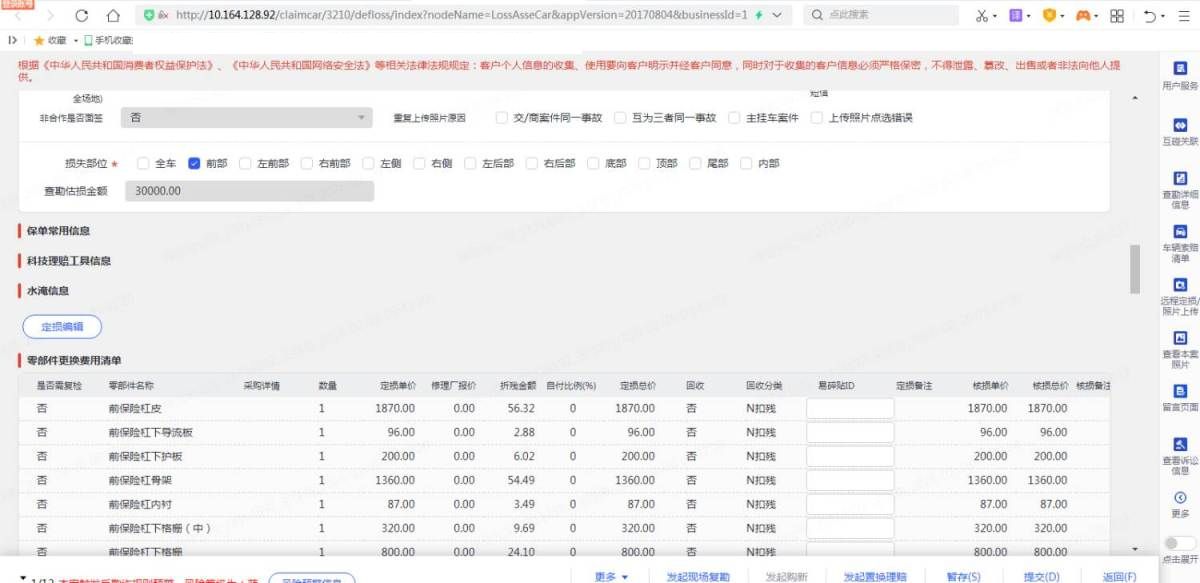Open the 查看本案照片 sidebar icon

pos(1180,338)
